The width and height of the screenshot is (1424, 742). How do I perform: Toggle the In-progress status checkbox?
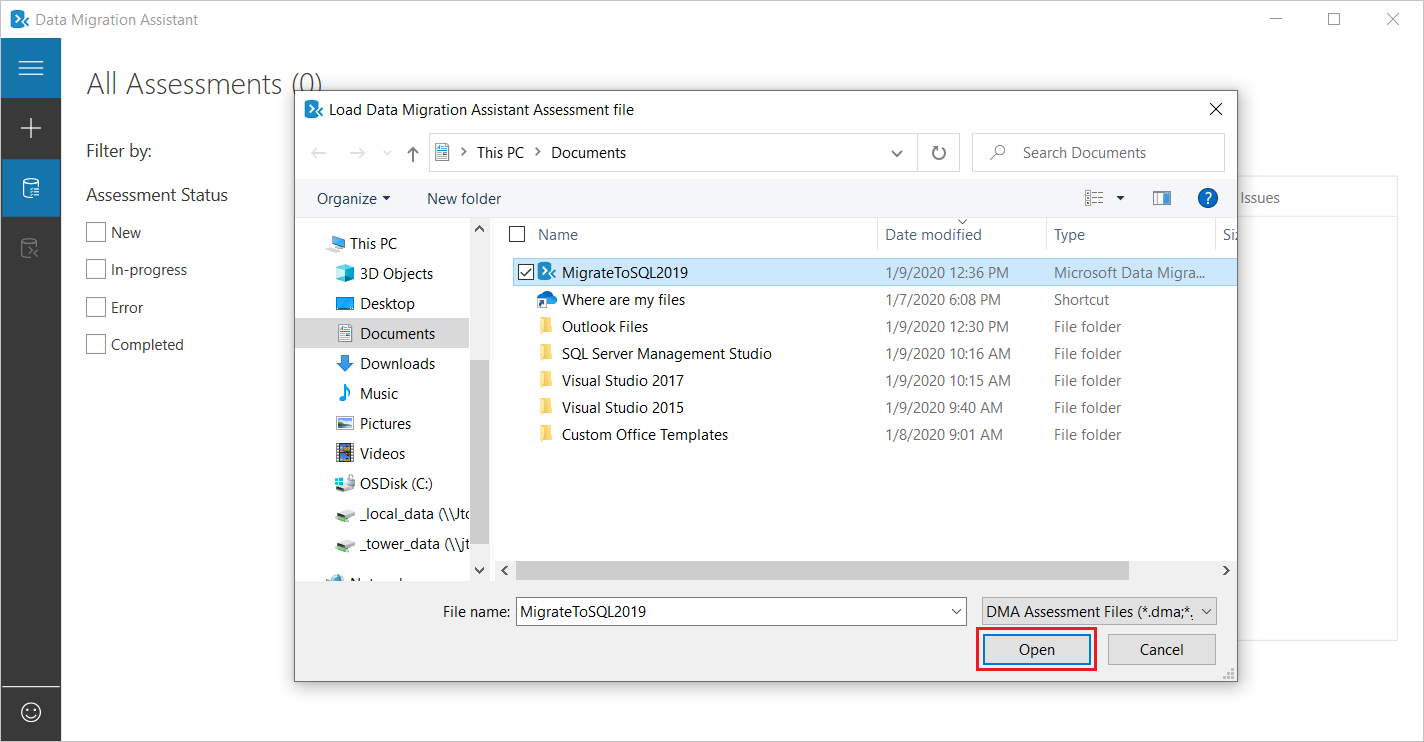click(x=96, y=269)
